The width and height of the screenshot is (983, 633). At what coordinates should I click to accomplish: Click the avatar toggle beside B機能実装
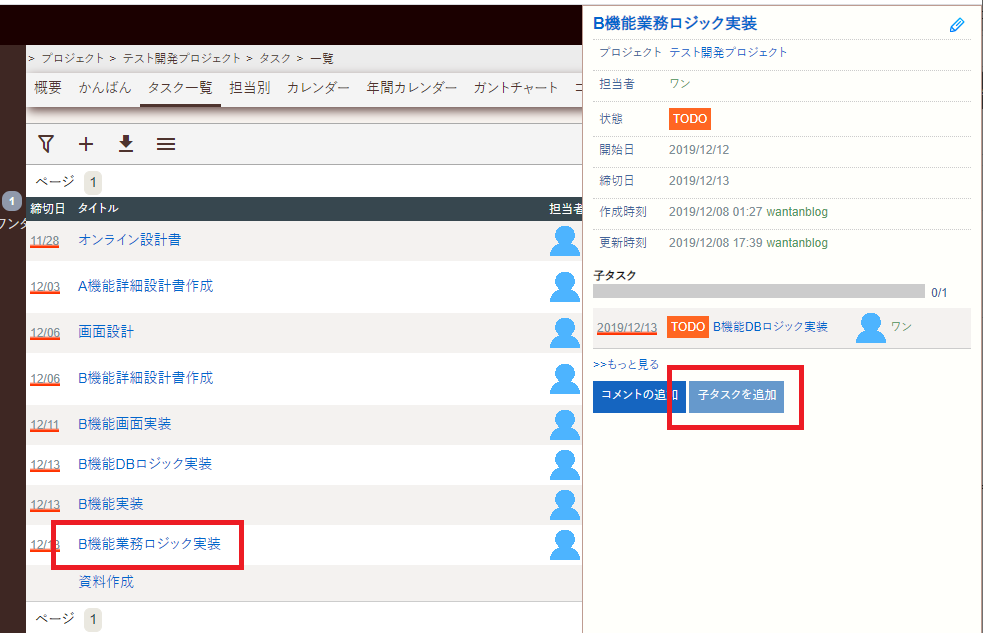(564, 505)
